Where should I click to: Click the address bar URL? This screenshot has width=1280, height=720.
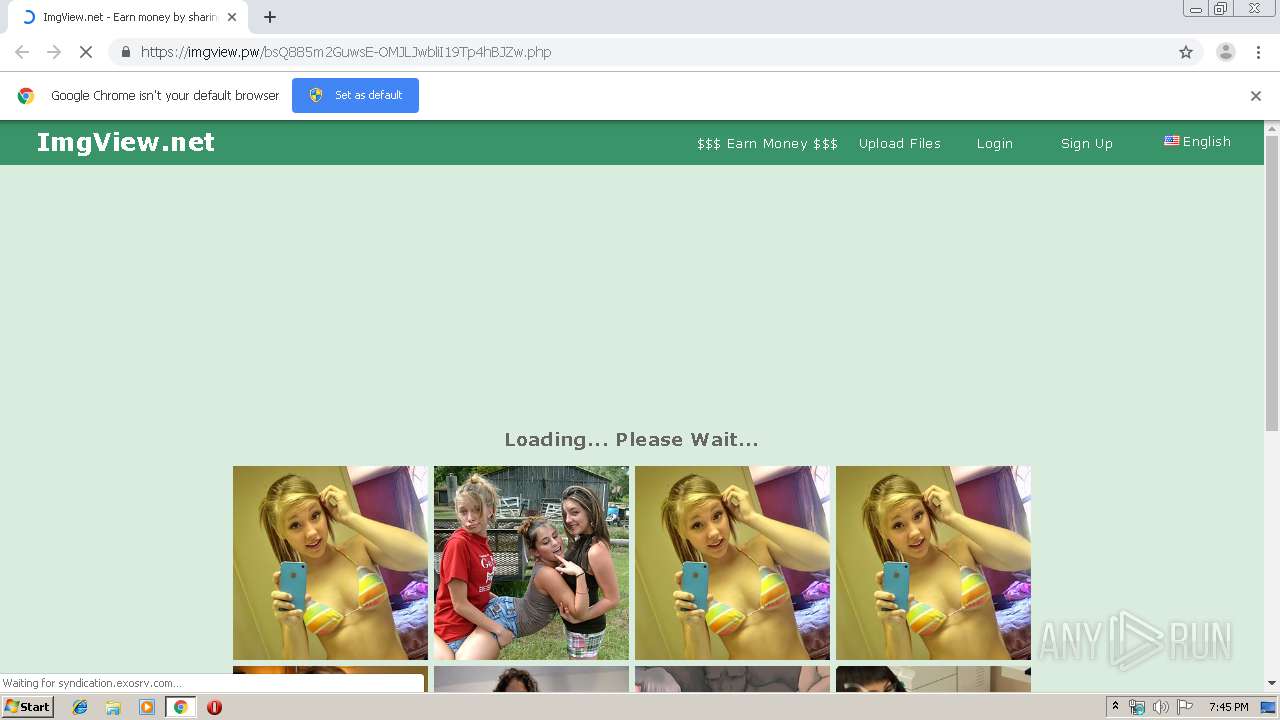coord(346,52)
